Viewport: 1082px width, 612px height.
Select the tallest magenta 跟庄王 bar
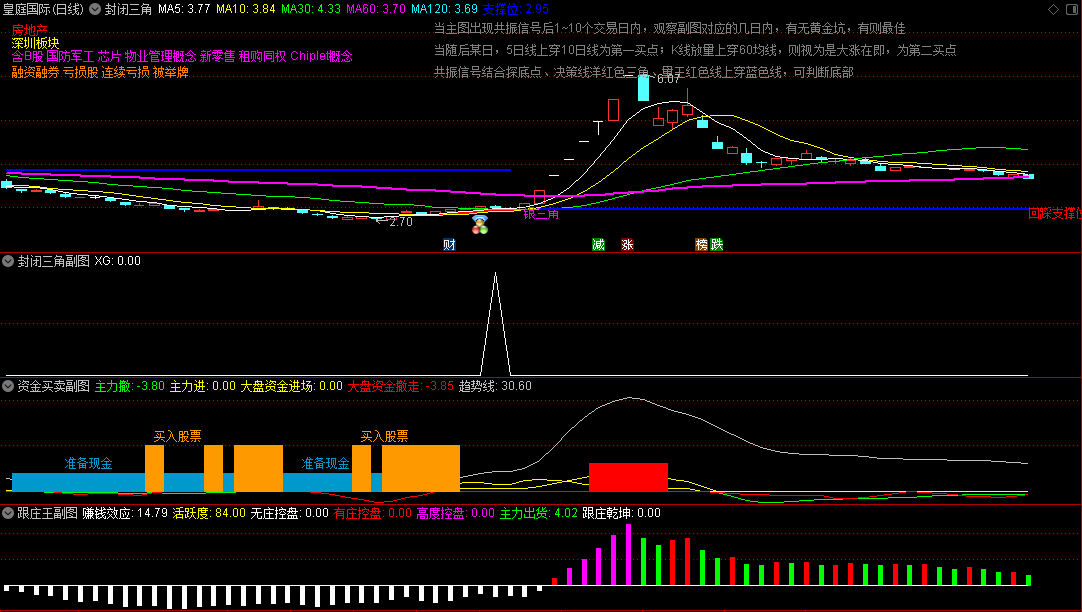(x=629, y=555)
